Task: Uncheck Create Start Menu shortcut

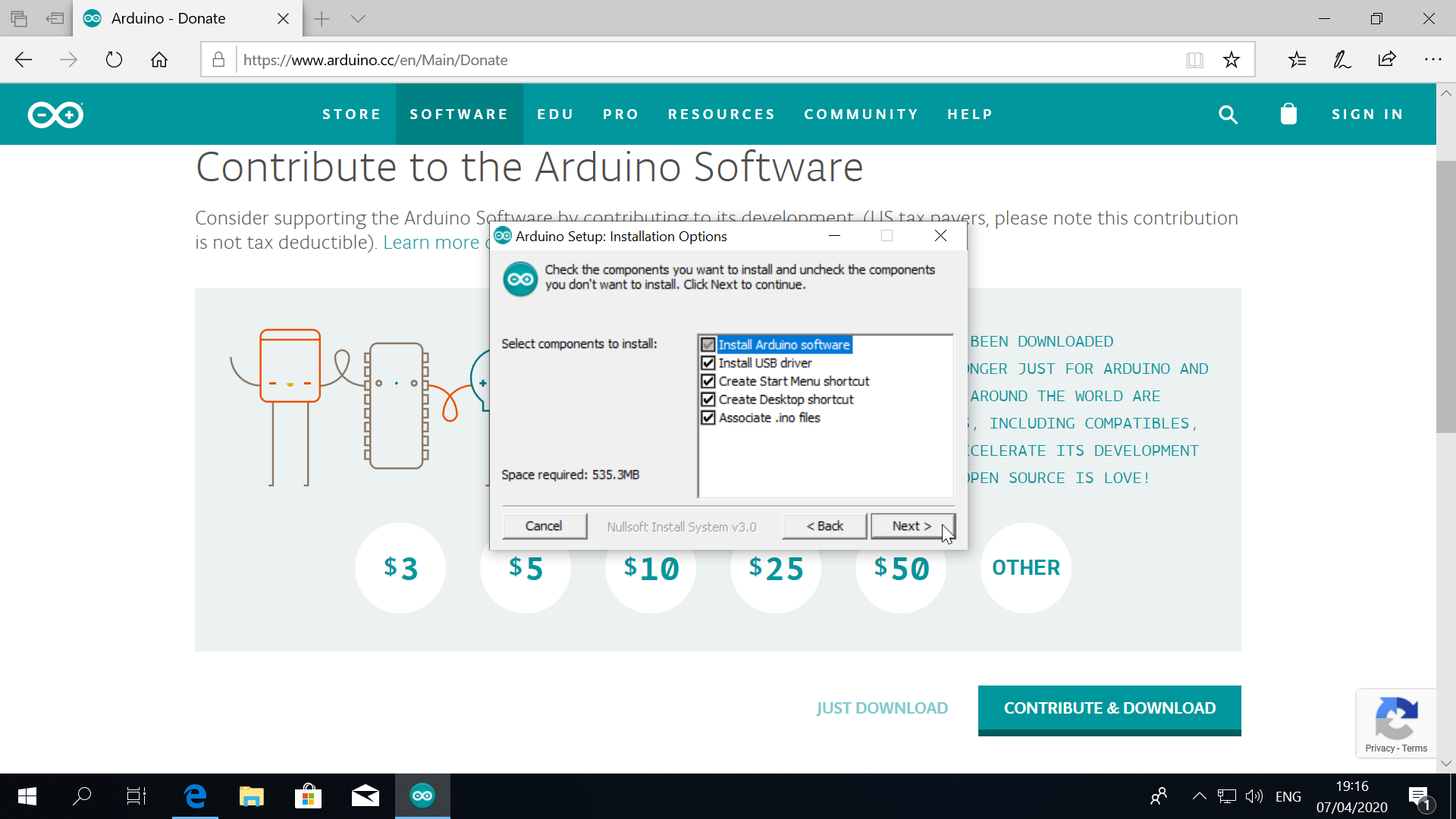Action: coord(708,381)
